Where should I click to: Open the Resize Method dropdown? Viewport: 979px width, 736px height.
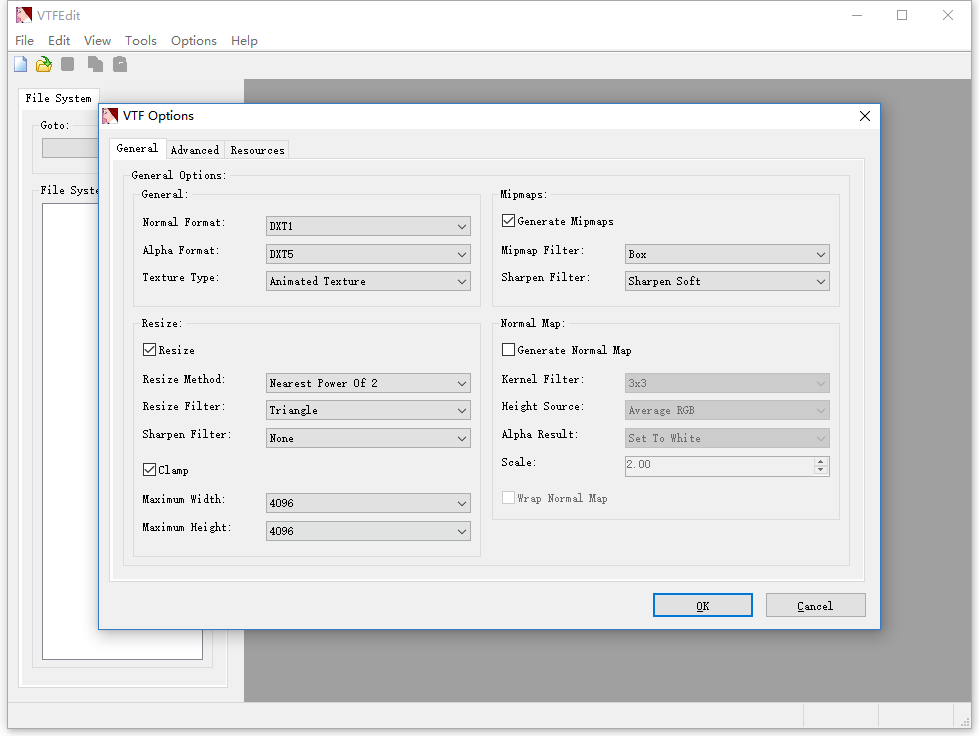coord(368,383)
